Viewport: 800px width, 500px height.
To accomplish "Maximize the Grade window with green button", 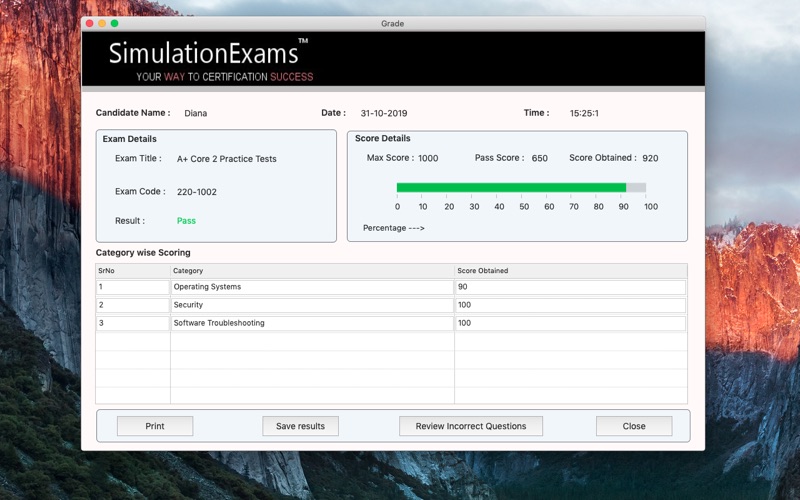I will tap(115, 23).
